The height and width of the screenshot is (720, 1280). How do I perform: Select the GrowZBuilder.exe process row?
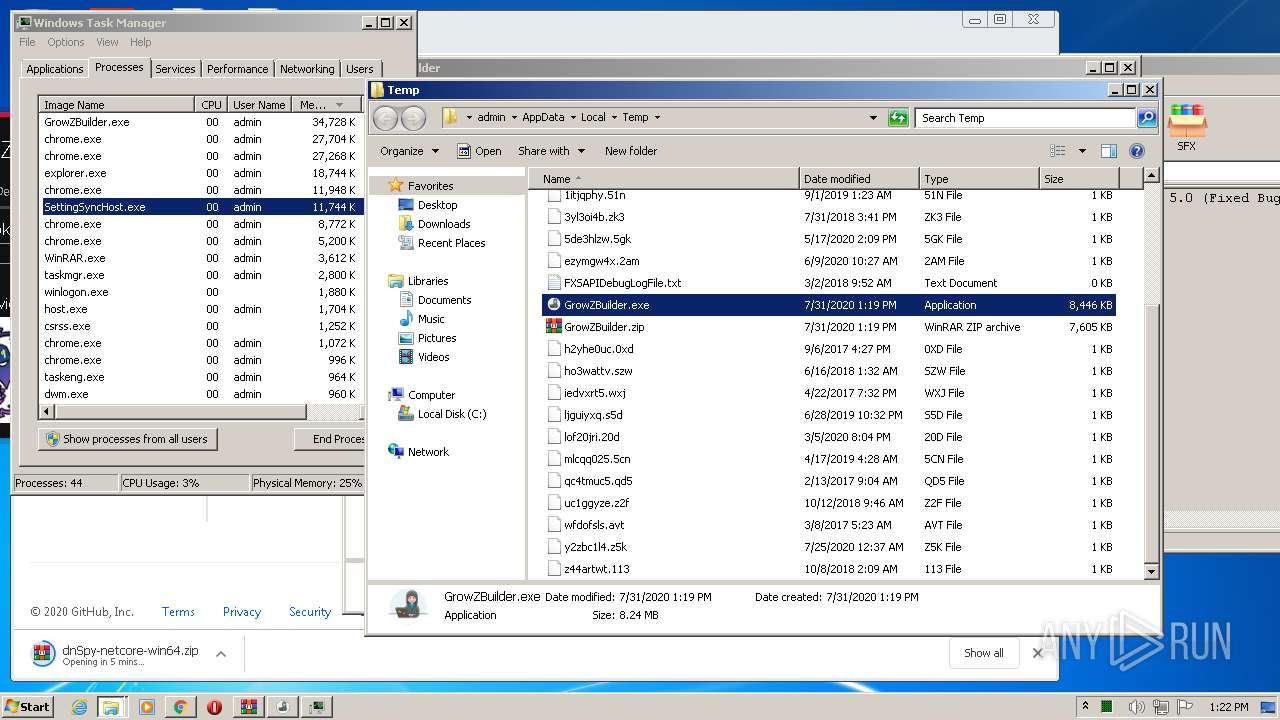pos(200,122)
